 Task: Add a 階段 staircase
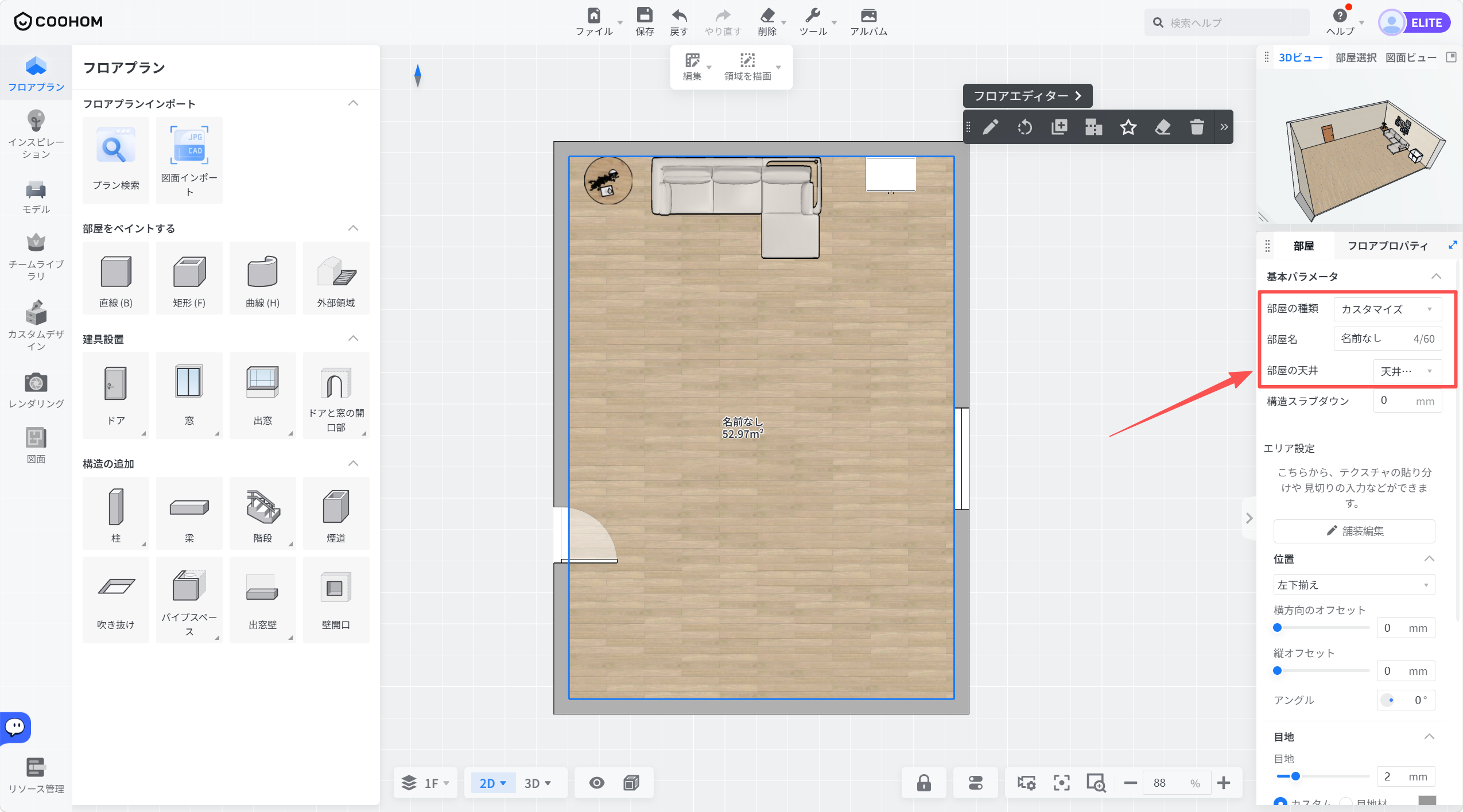[x=263, y=514]
